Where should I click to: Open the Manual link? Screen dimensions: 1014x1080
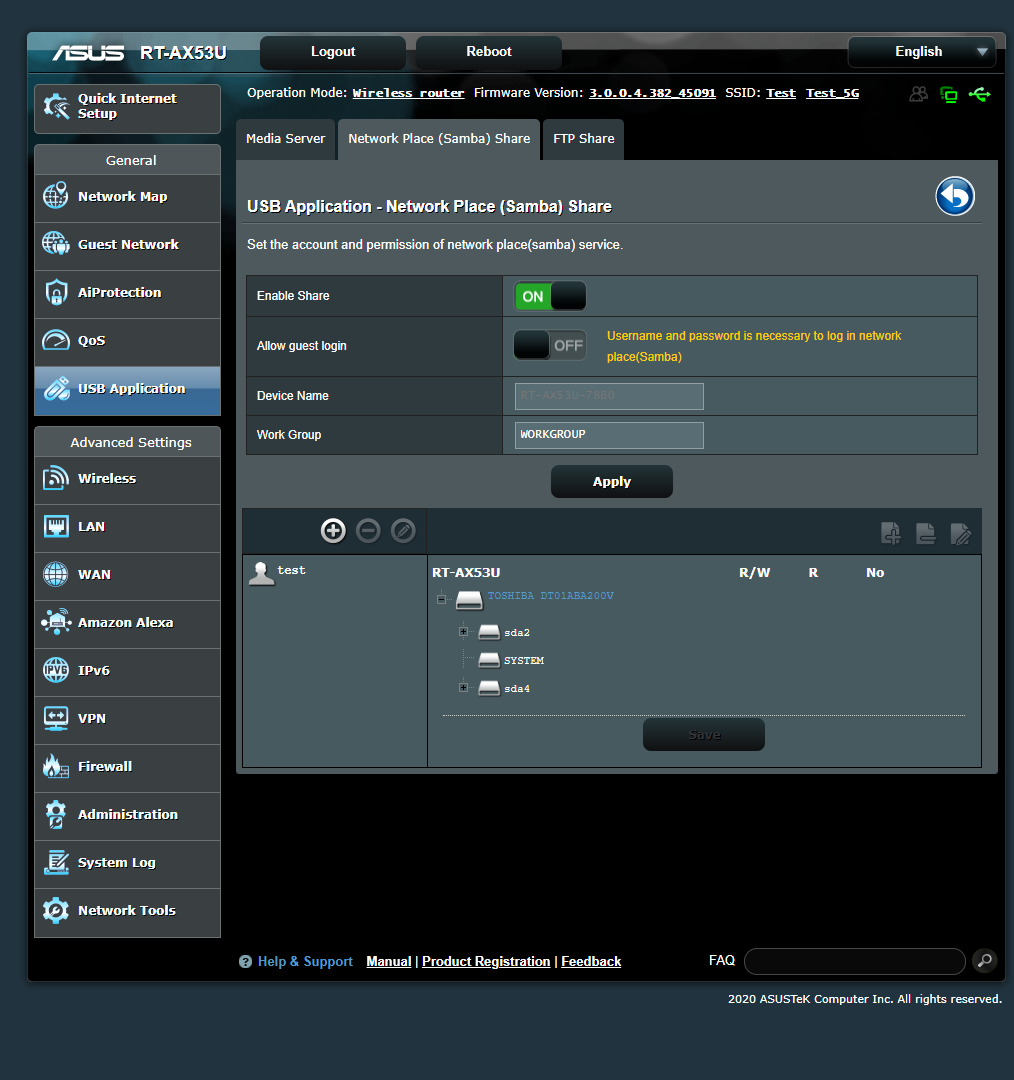389,962
